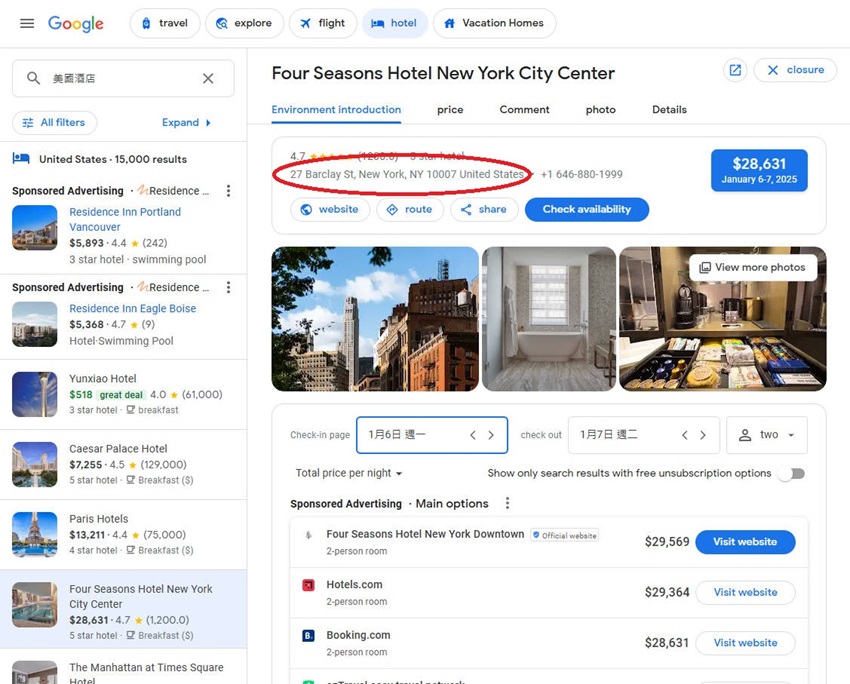The image size is (850, 684).
Task: Go to previous check-in date
Action: click(473, 435)
